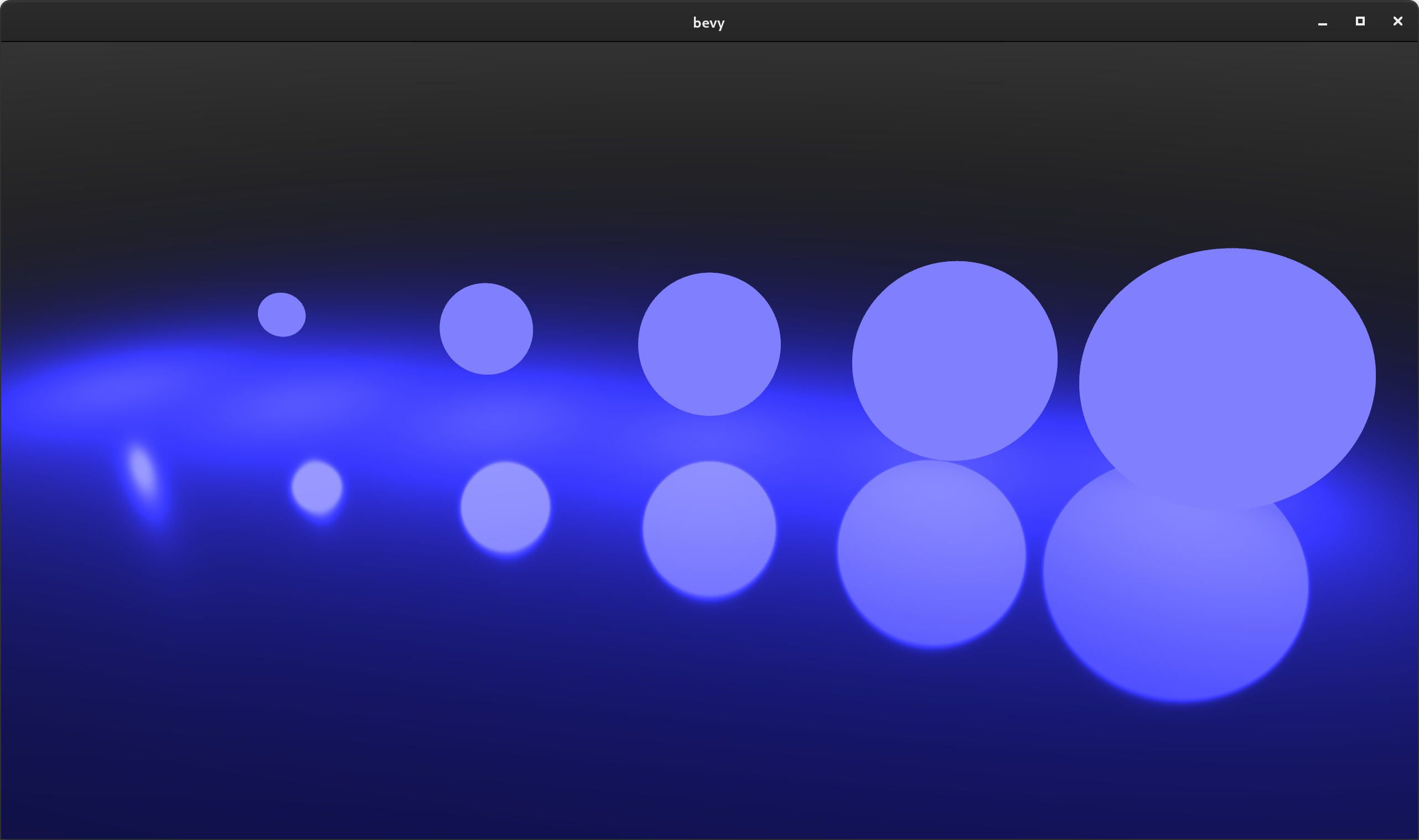Minimize the bevy window
This screenshot has width=1419, height=840.
(x=1322, y=22)
